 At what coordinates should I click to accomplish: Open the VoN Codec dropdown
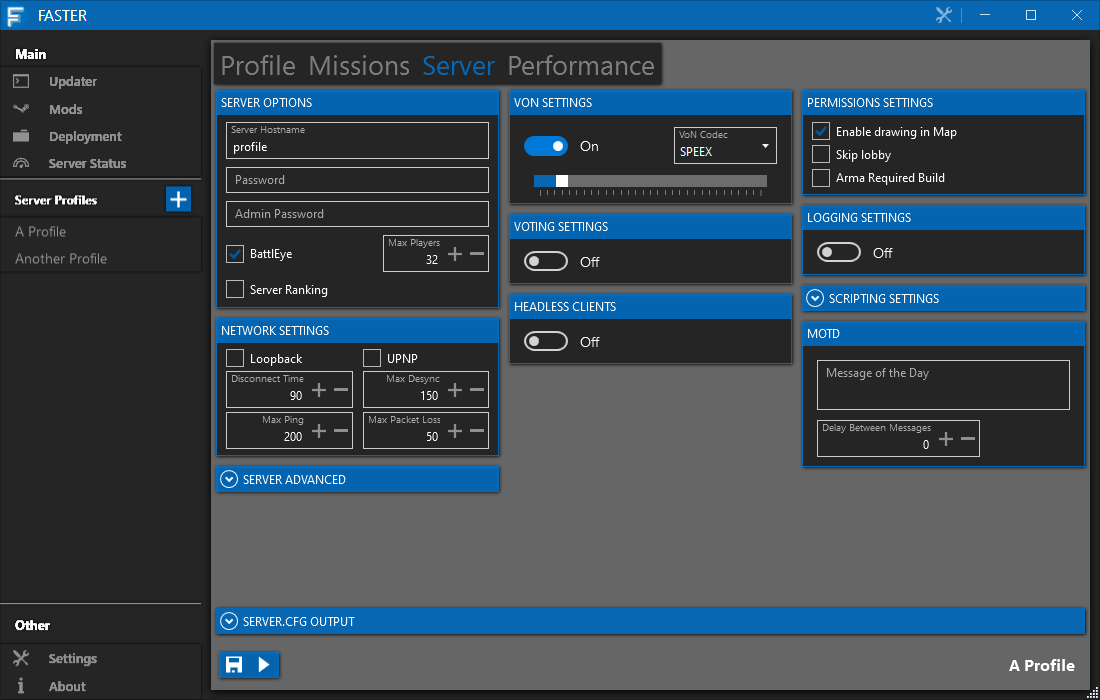pyautogui.click(x=725, y=145)
